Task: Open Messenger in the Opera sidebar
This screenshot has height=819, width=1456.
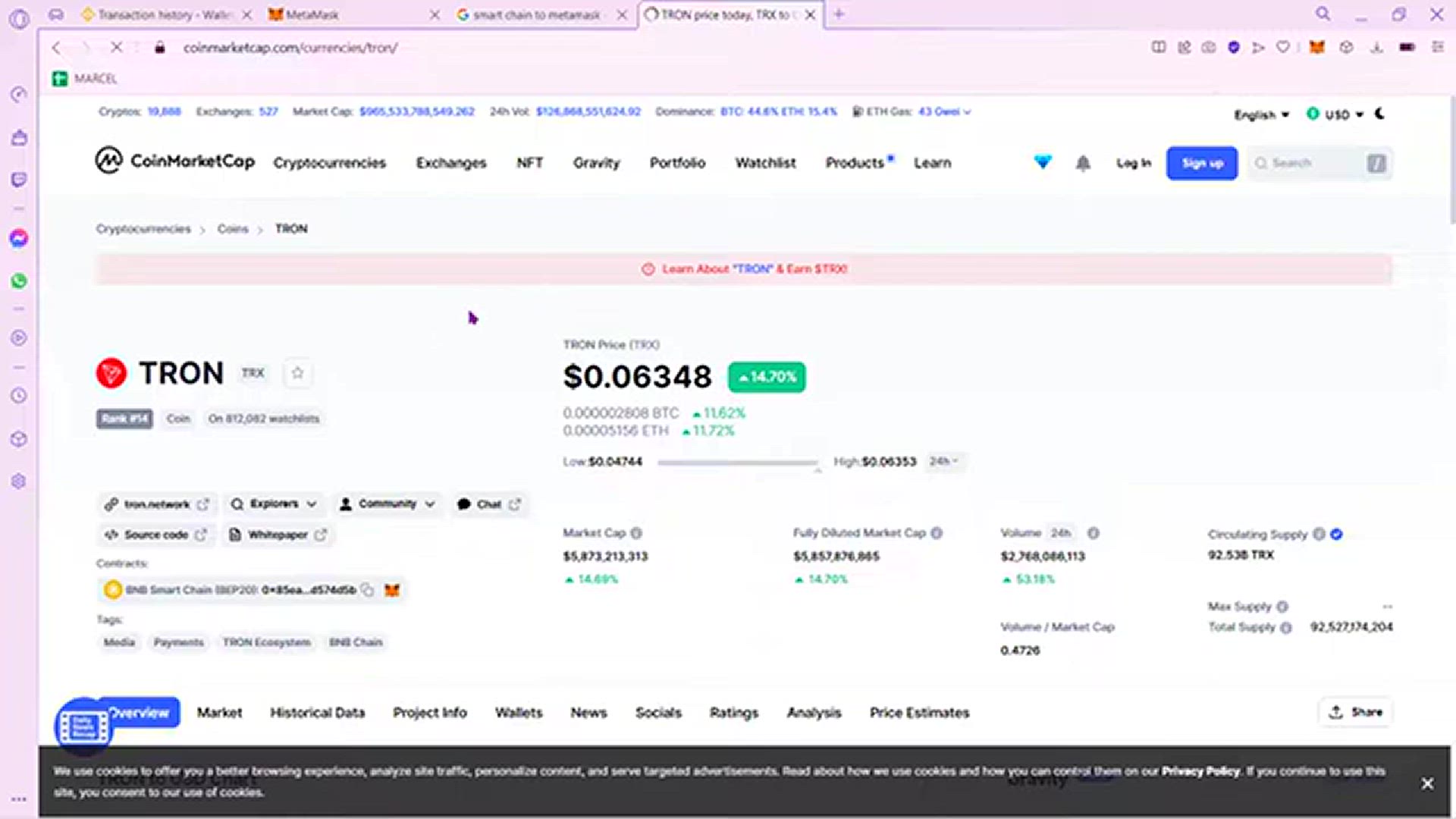Action: click(19, 238)
